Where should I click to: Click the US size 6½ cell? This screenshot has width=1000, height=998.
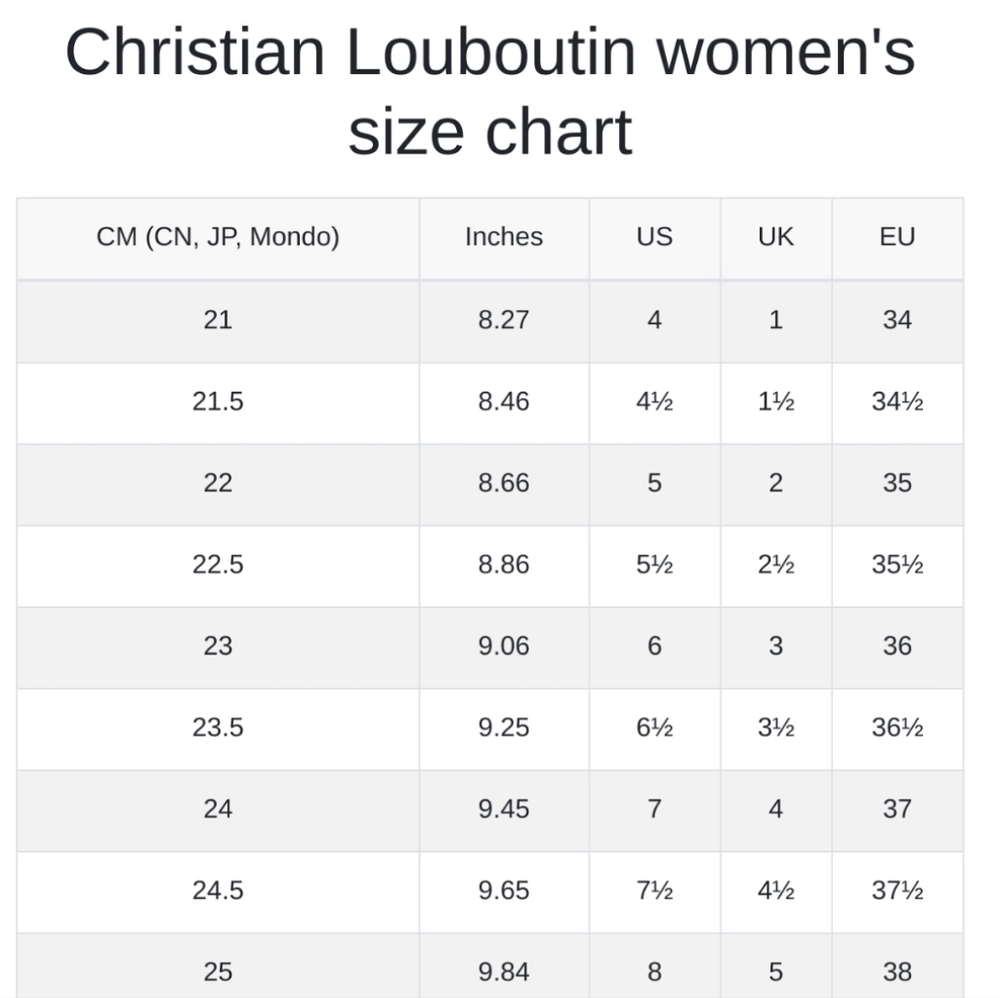pos(654,728)
